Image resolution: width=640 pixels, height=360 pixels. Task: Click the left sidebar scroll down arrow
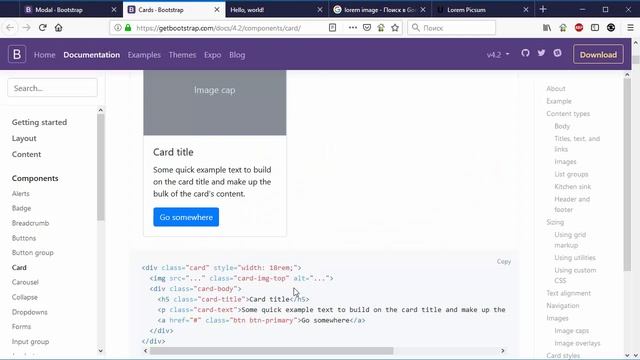pos(100,351)
